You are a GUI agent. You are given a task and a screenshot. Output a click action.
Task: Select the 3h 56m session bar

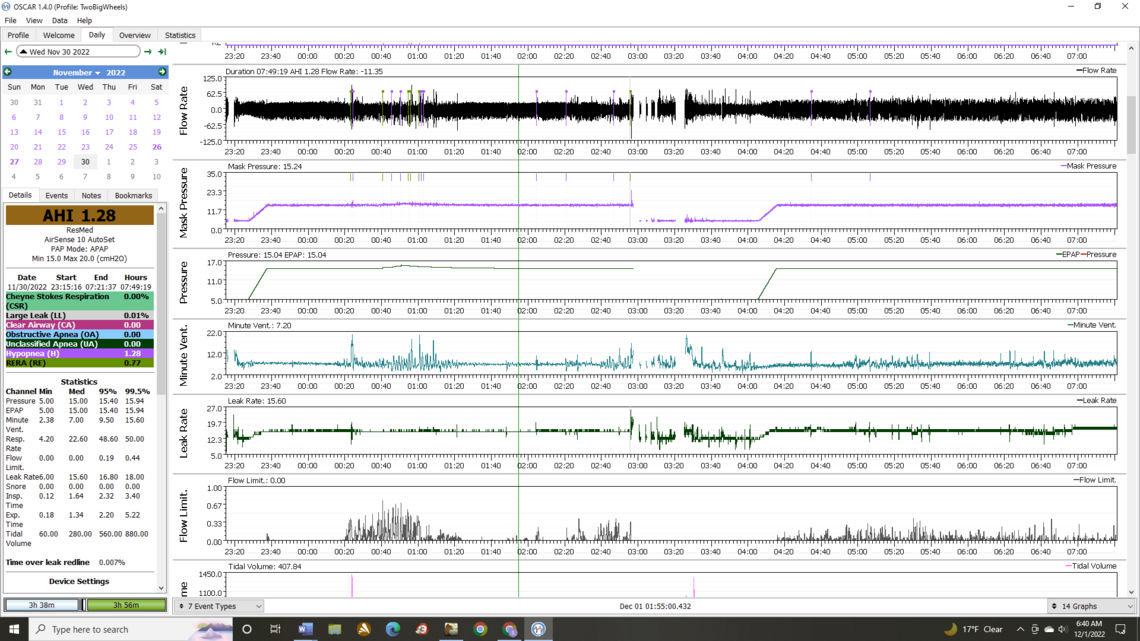(126, 605)
